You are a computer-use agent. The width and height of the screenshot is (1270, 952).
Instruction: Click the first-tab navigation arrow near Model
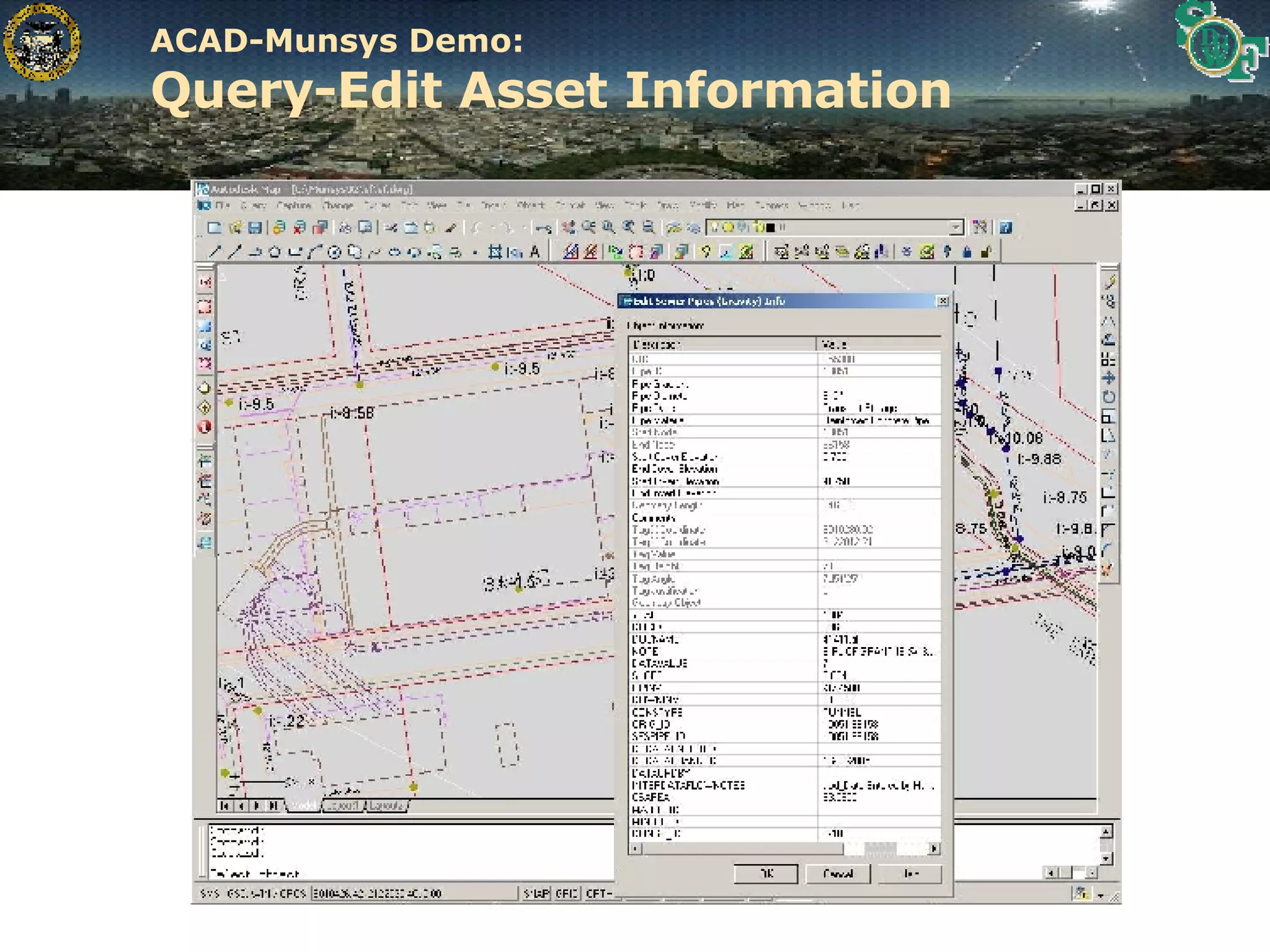coord(224,806)
